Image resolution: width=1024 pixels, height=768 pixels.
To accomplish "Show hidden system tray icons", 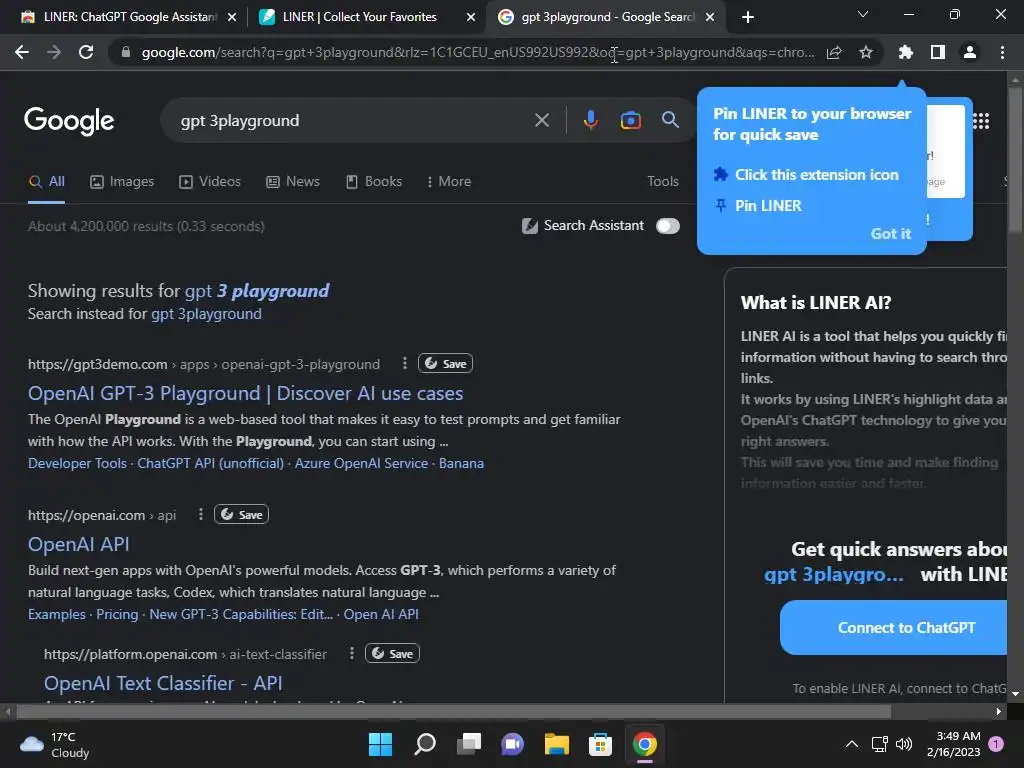I will pyautogui.click(x=852, y=744).
